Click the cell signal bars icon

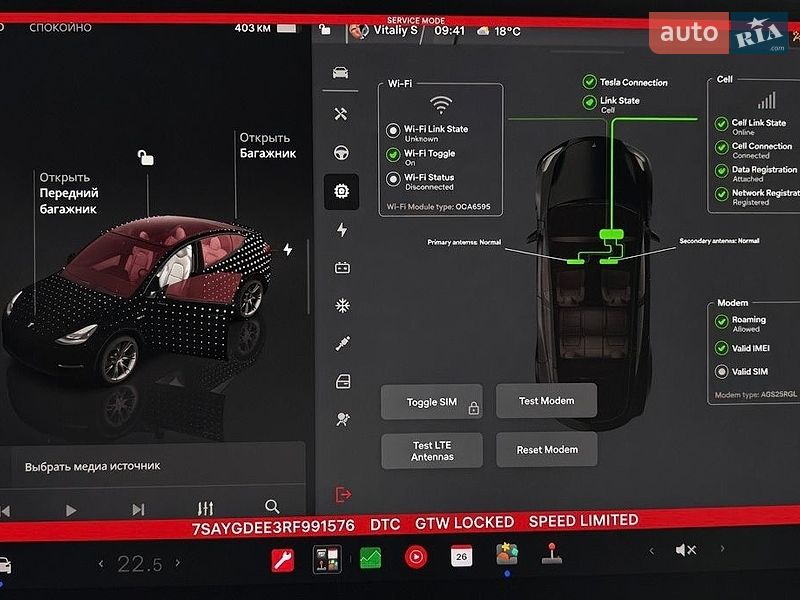[x=767, y=100]
